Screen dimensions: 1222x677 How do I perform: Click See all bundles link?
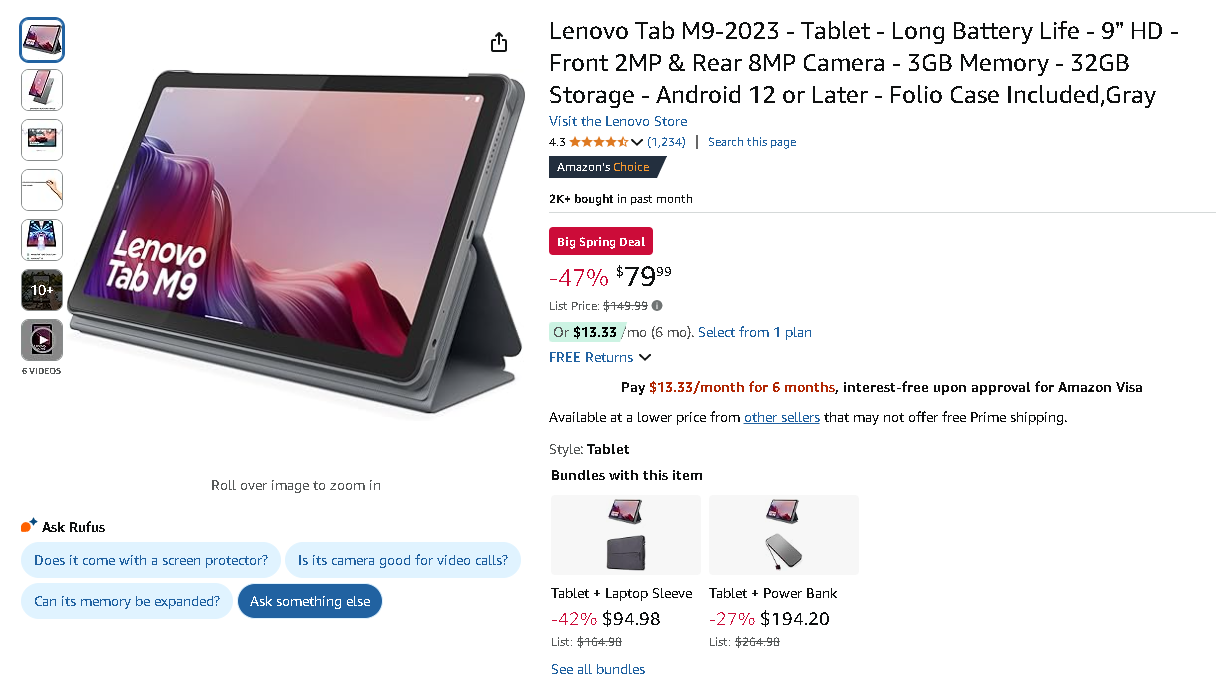598,669
